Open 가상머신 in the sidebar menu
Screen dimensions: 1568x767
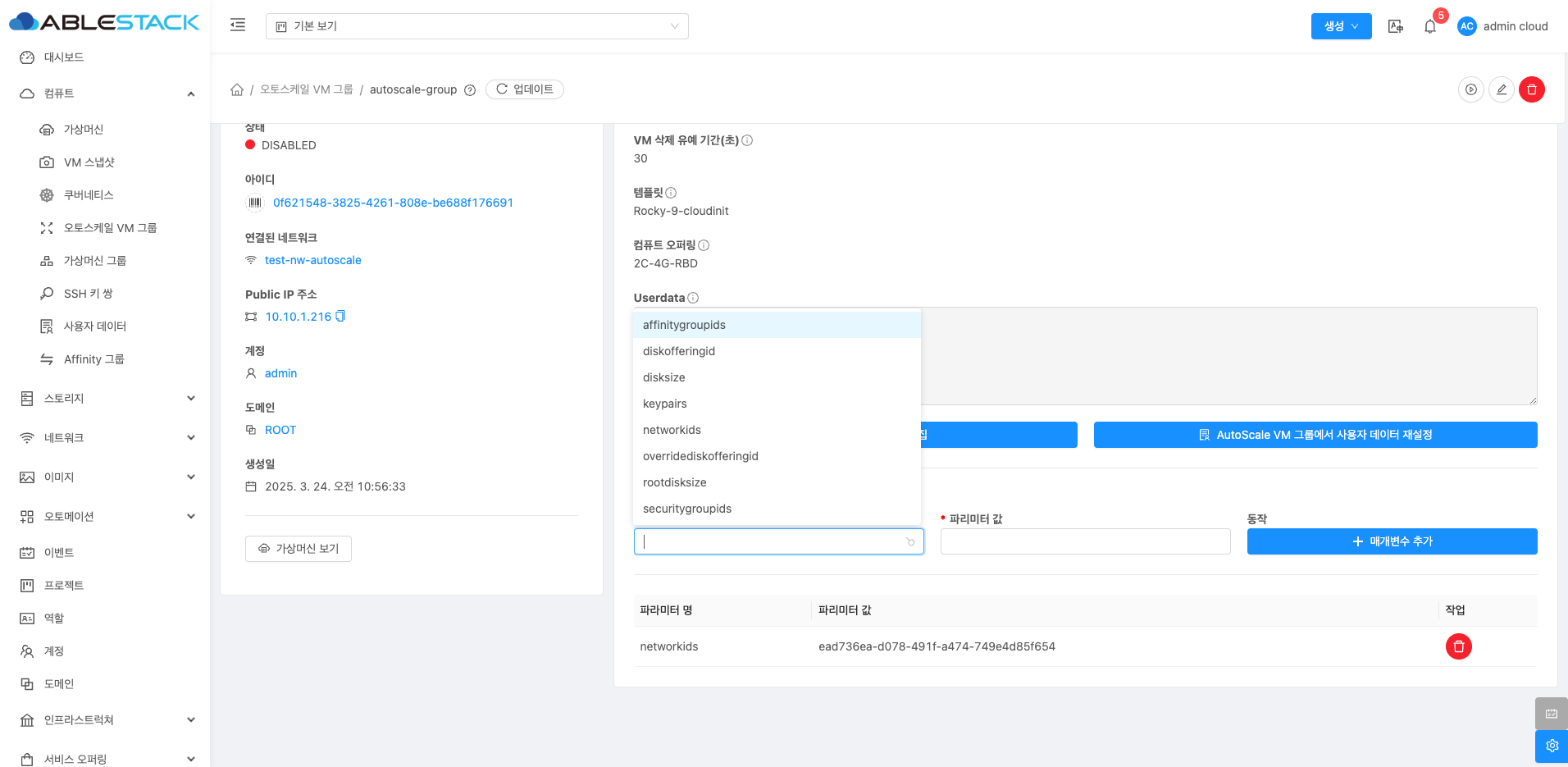click(84, 130)
